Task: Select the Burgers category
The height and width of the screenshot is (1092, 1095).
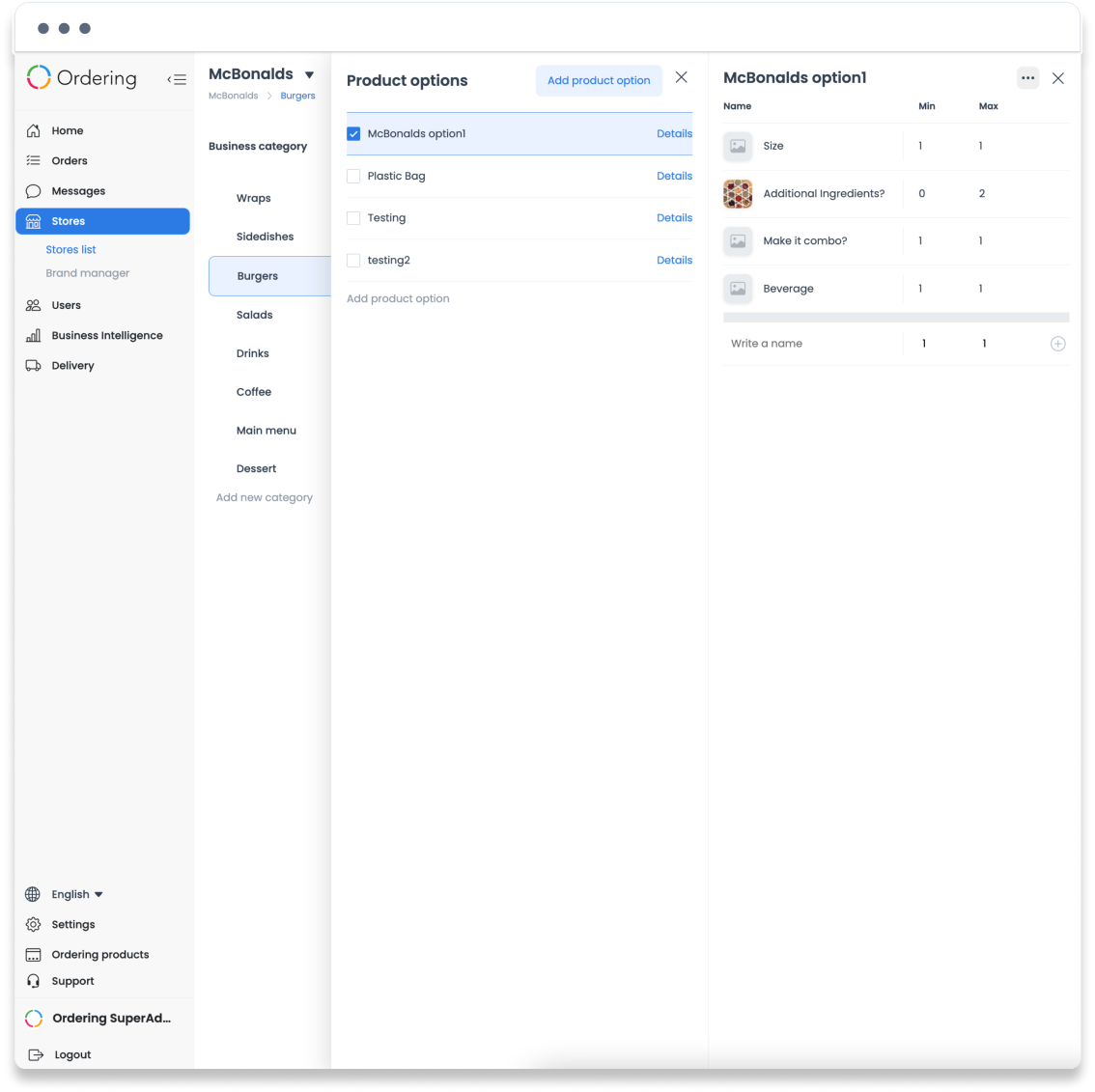Action: (x=269, y=276)
